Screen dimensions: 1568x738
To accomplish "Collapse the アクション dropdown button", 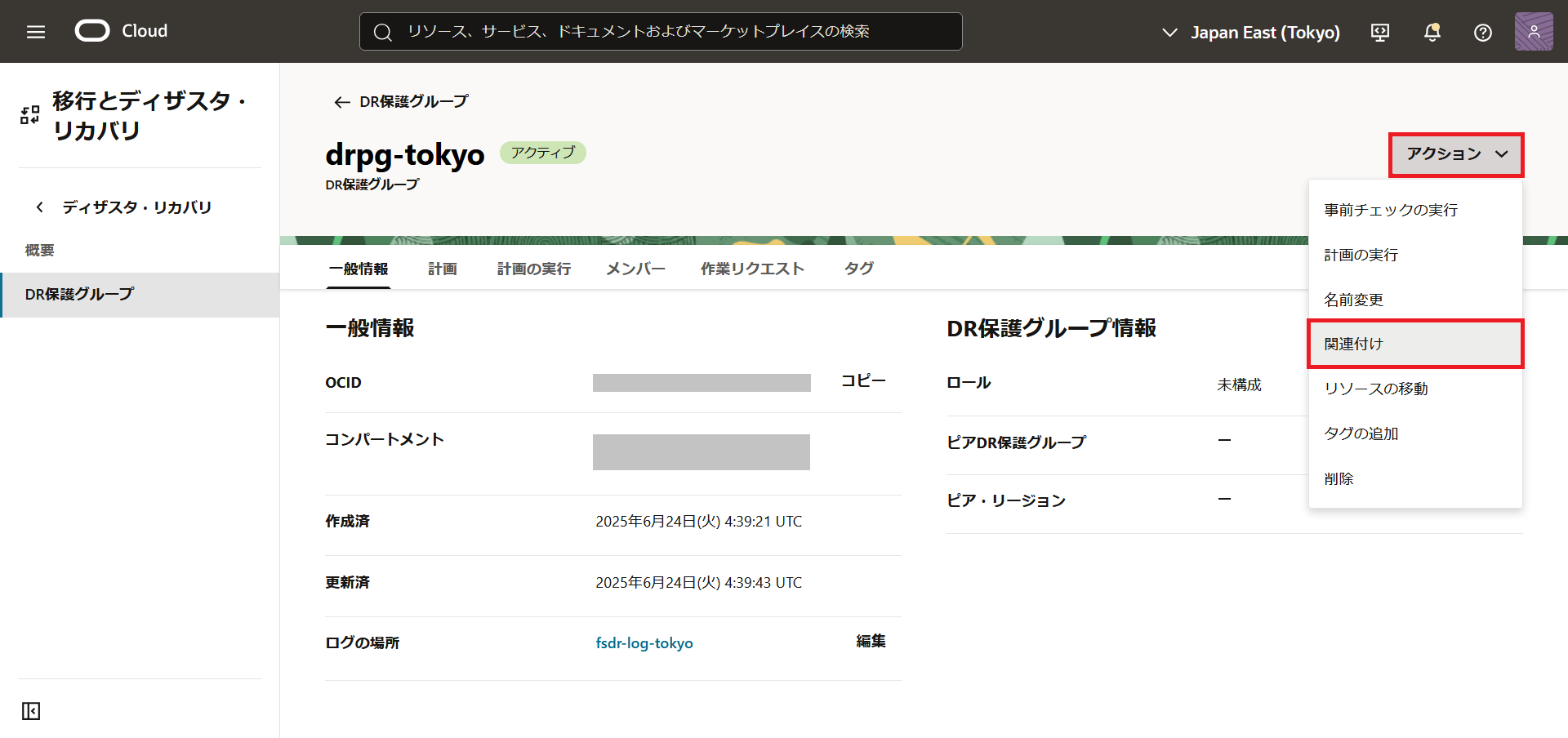I will (x=1456, y=154).
